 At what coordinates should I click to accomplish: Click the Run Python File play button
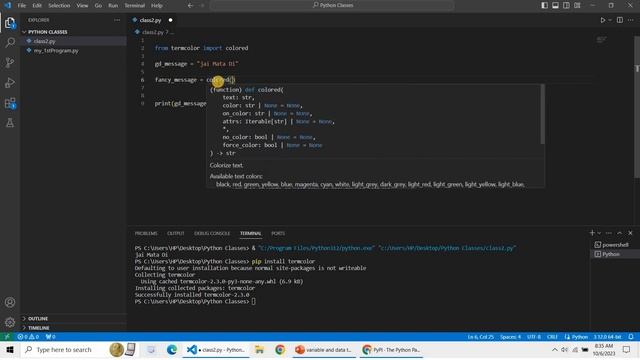point(602,20)
